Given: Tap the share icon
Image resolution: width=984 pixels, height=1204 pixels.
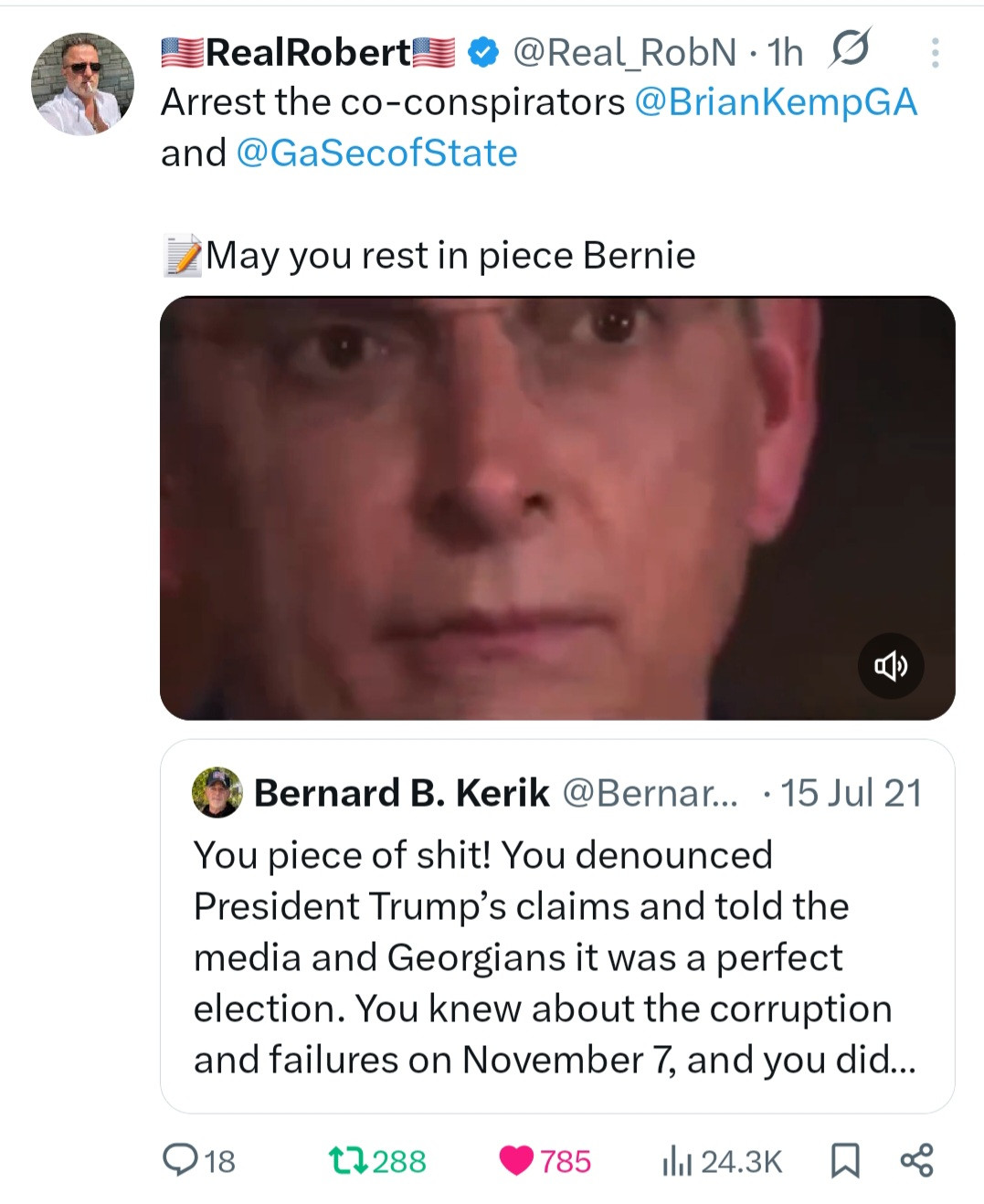Looking at the screenshot, I should click(916, 1160).
